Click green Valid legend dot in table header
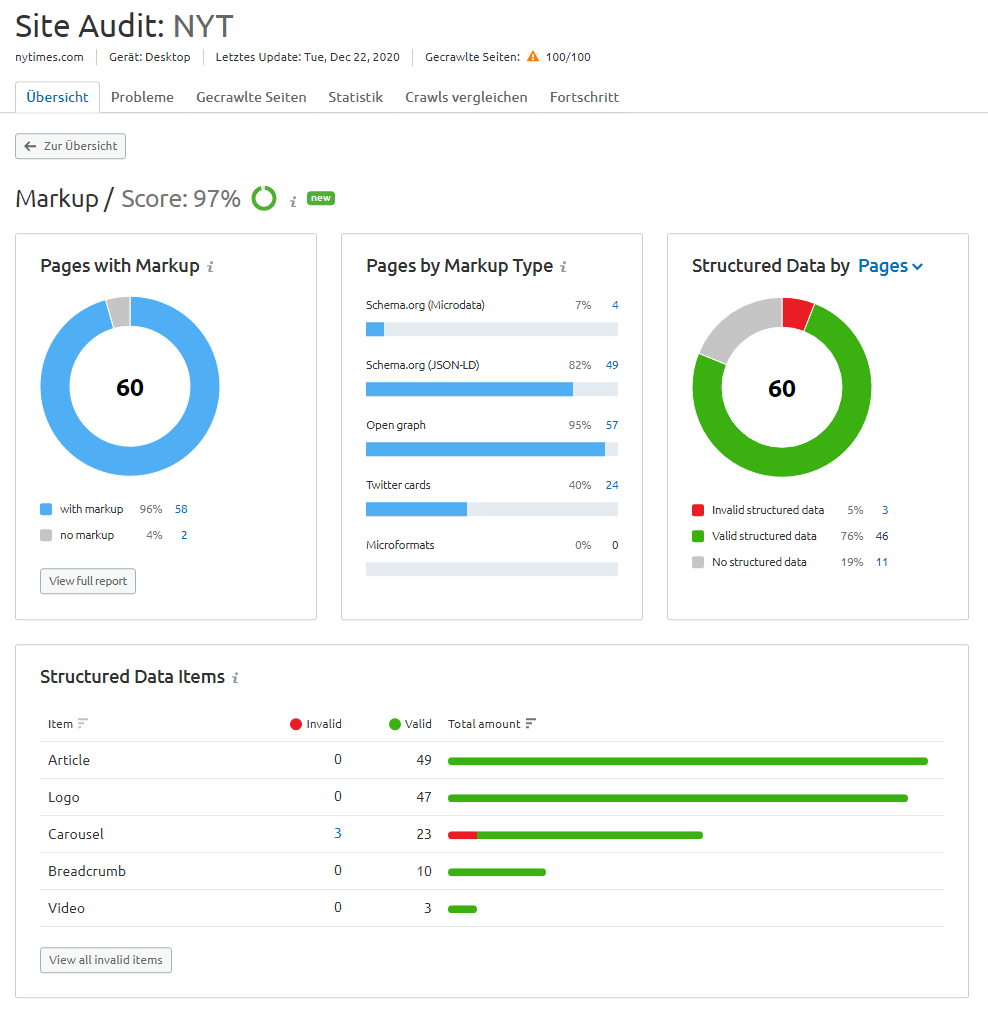988x1018 pixels. [395, 724]
